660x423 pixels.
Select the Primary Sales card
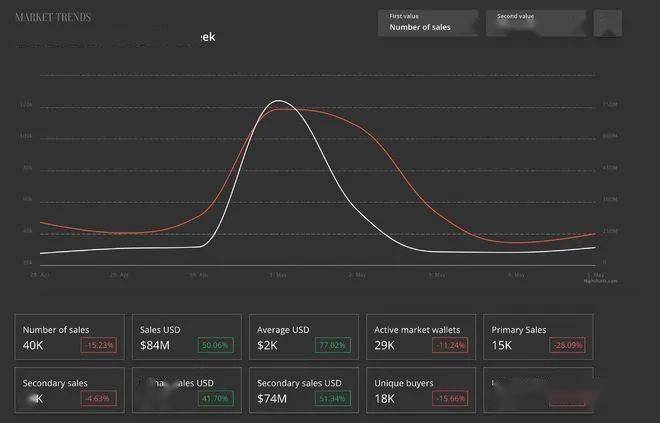pyautogui.click(x=536, y=337)
